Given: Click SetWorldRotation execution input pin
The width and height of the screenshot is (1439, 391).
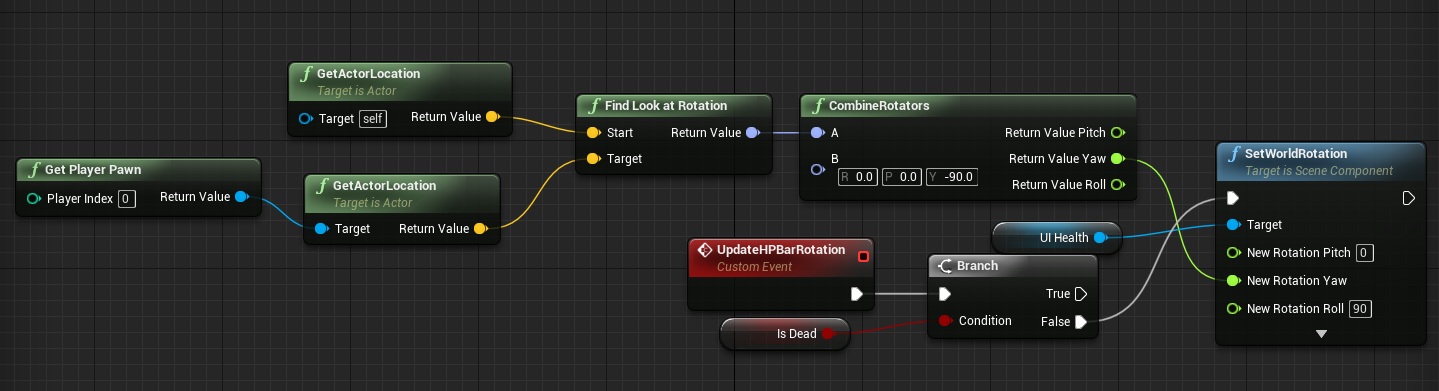Looking at the screenshot, I should point(1233,198).
